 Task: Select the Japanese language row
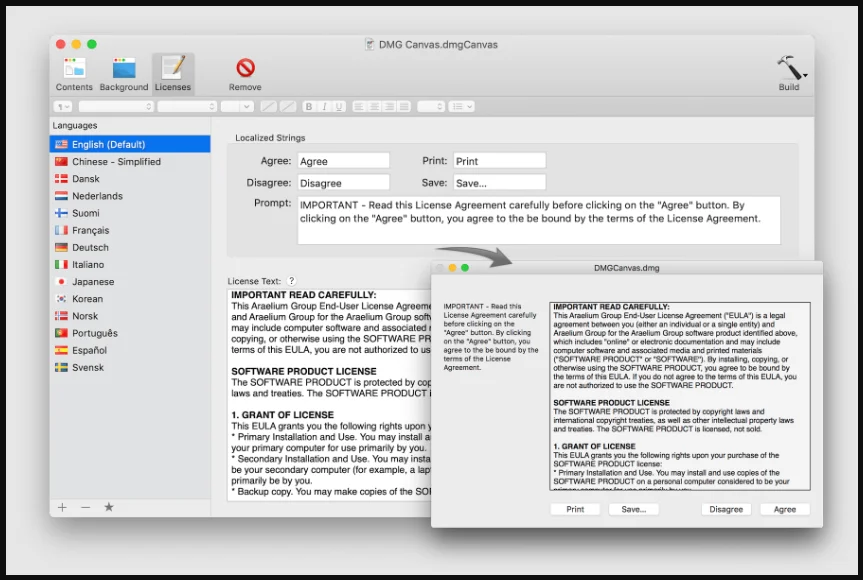tap(130, 281)
